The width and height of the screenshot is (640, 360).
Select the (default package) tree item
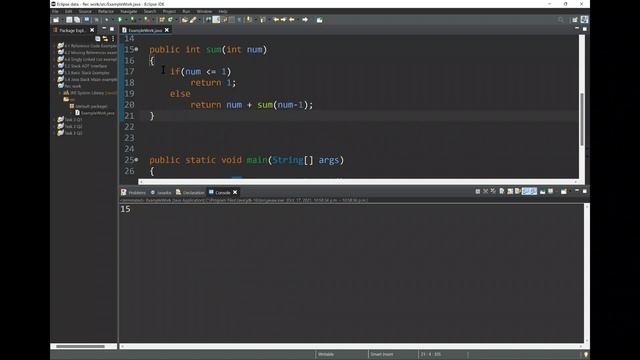[x=89, y=106]
